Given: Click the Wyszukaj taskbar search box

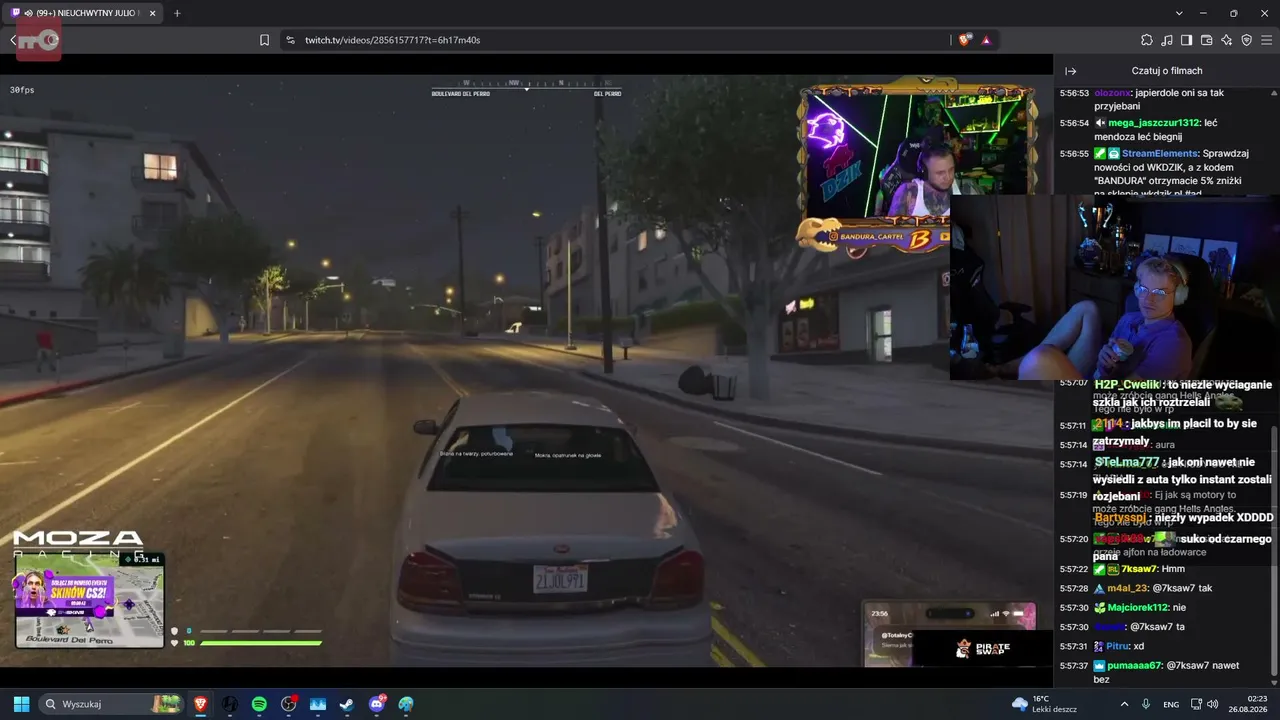Looking at the screenshot, I should coord(112,704).
